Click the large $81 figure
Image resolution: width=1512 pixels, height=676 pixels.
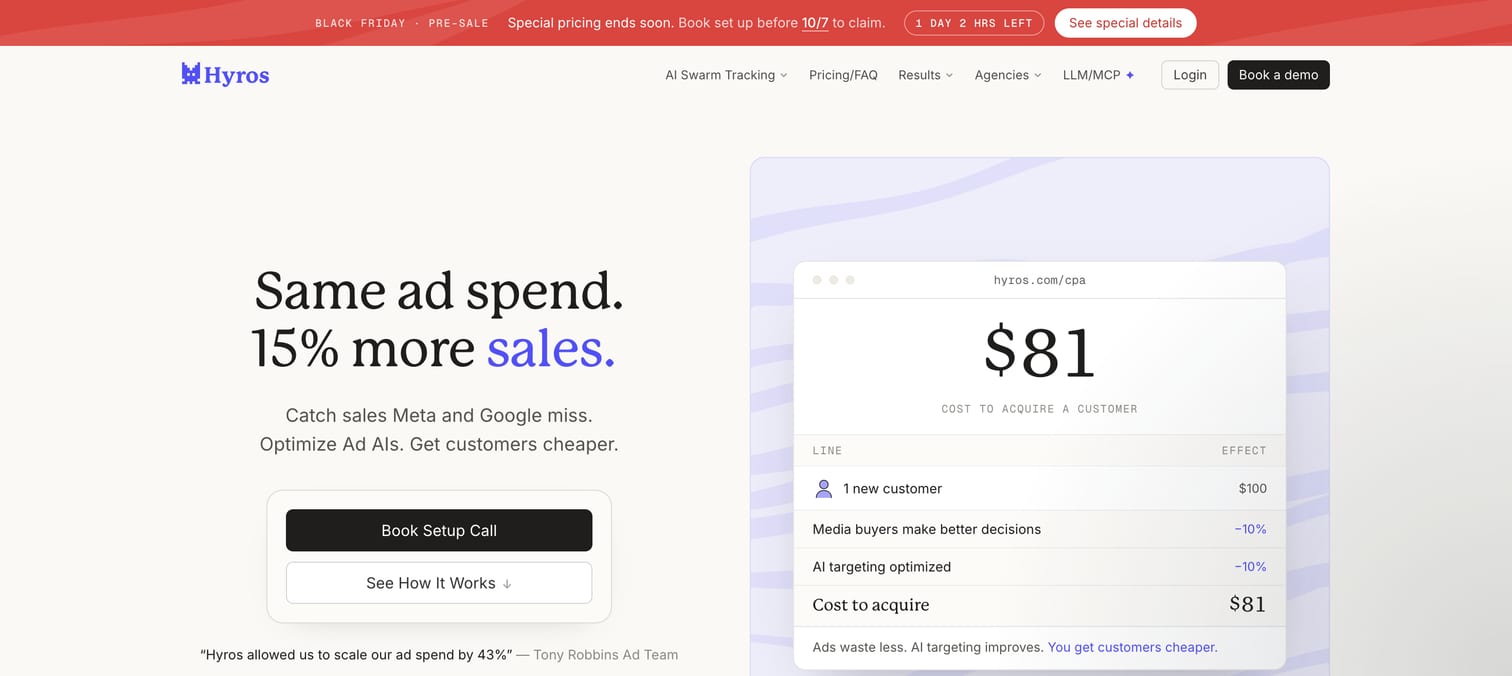1039,352
